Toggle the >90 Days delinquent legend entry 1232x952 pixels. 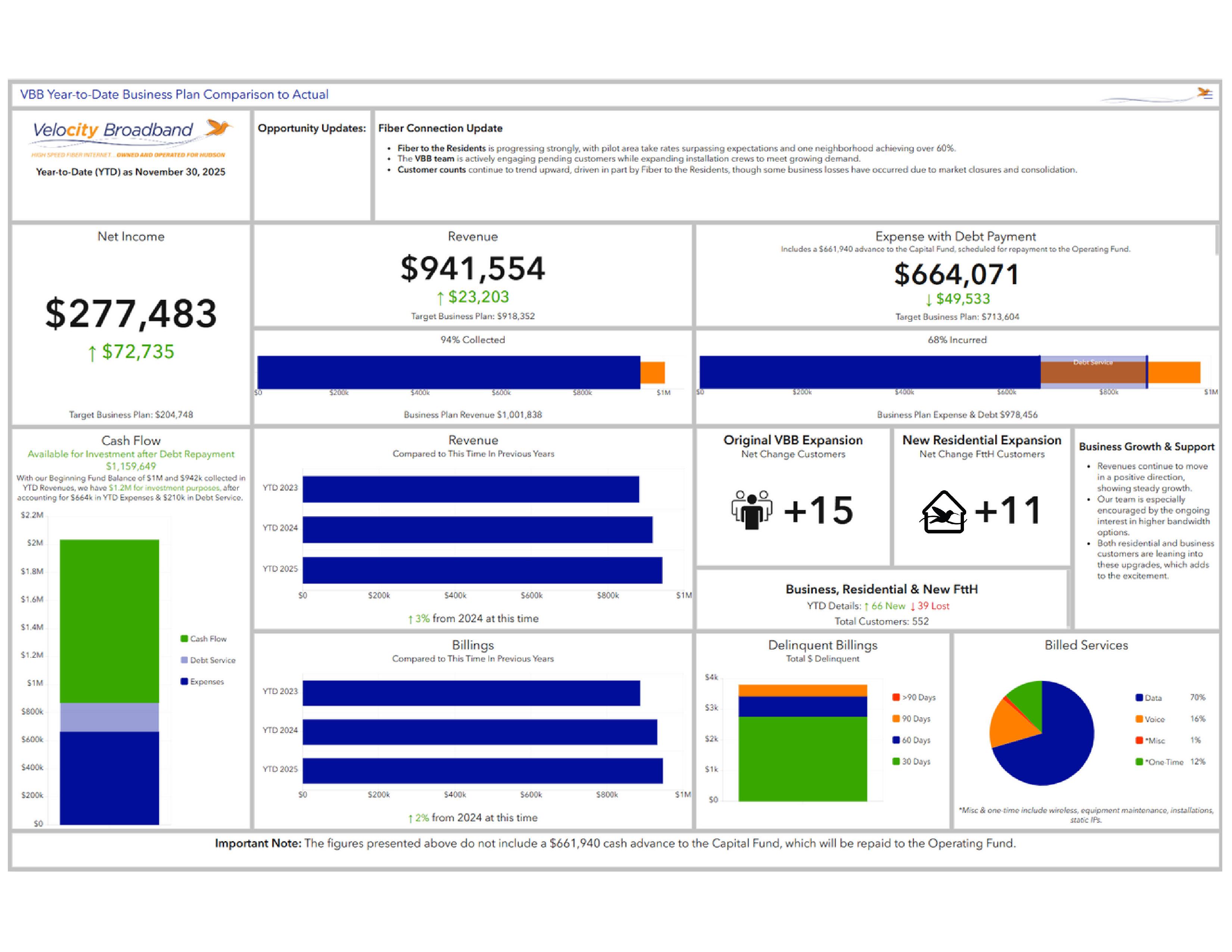tap(913, 697)
